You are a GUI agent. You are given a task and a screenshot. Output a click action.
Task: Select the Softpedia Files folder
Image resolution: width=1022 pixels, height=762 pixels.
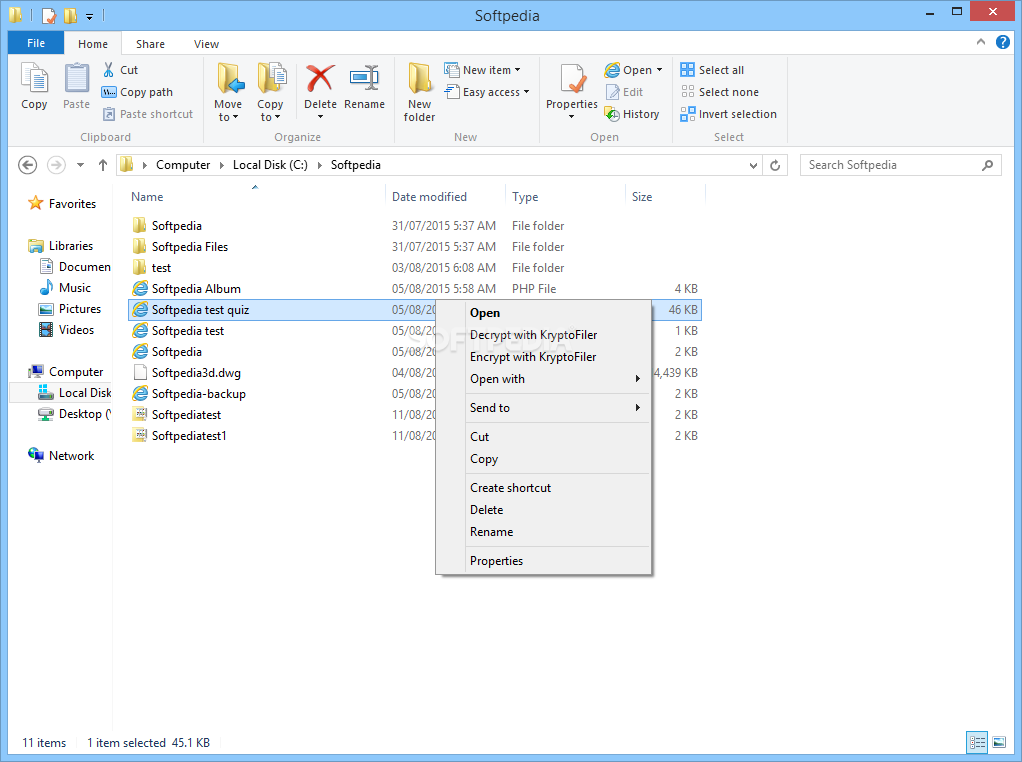click(x=415, y=246)
